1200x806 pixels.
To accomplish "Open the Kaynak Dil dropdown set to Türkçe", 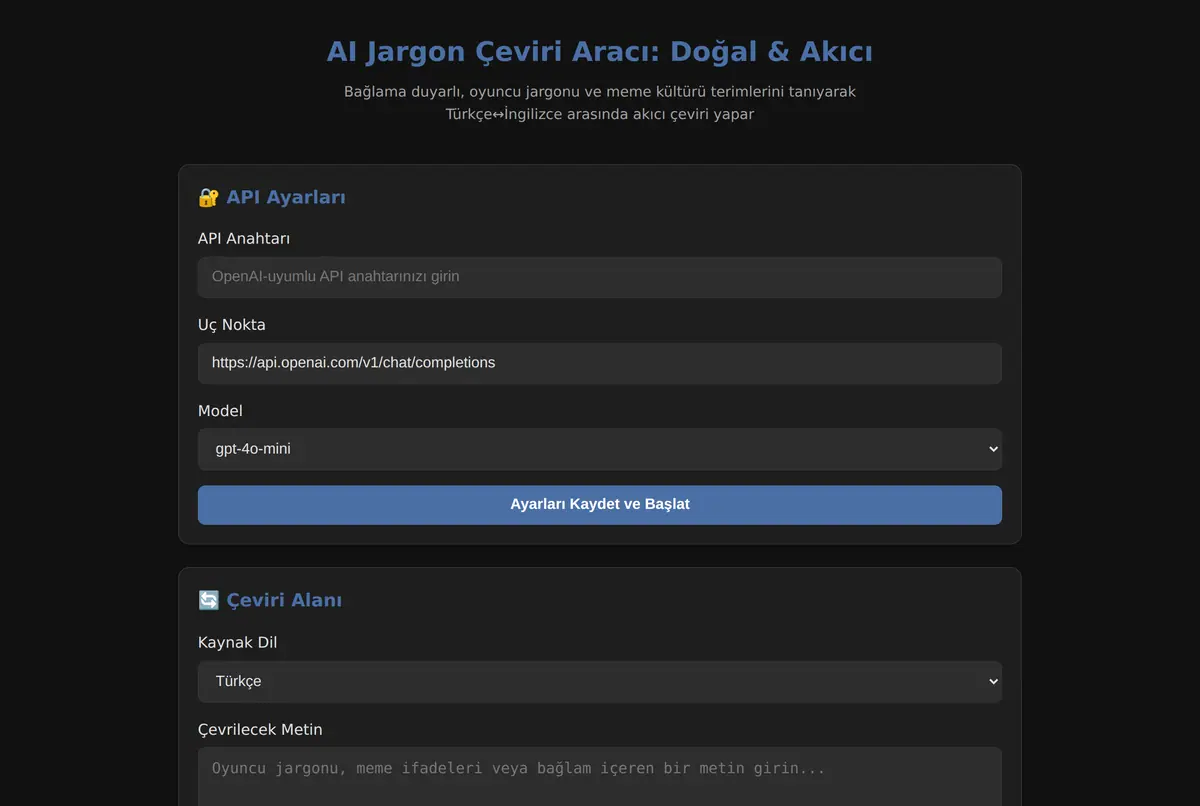I will click(x=600, y=681).
